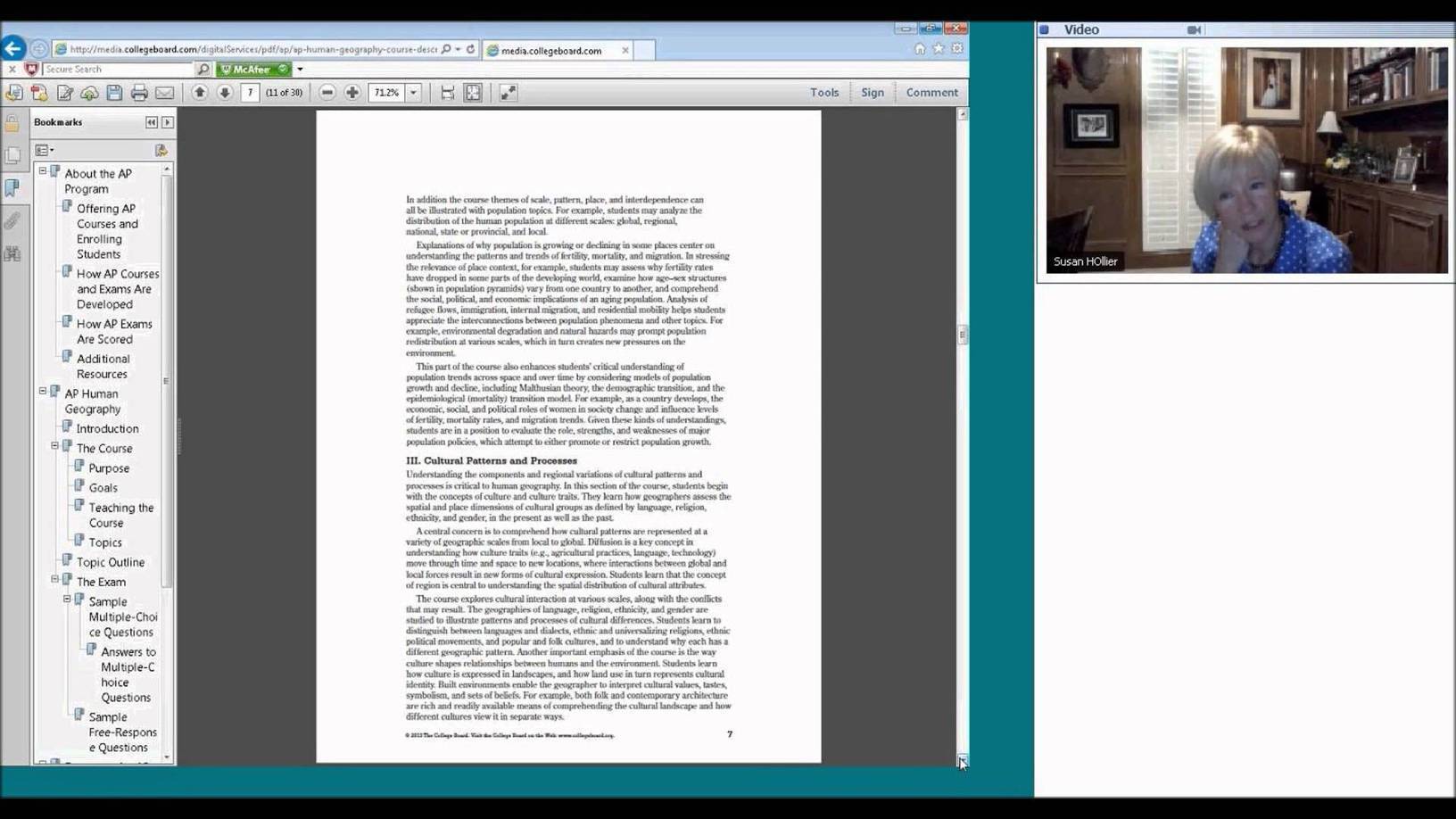Click the email envelope icon
Image resolution: width=1456 pixels, height=819 pixels.
(x=164, y=93)
